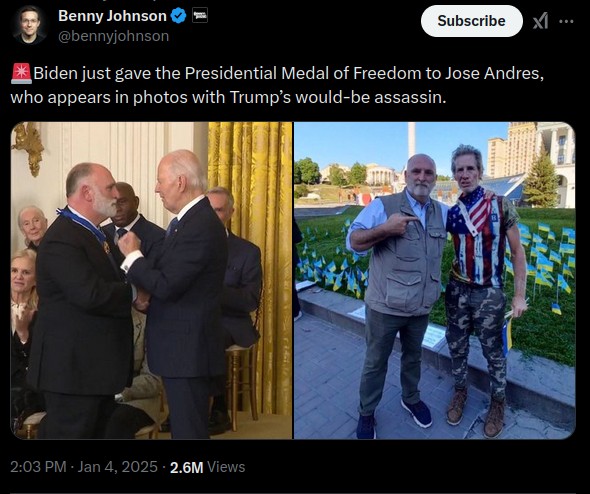This screenshot has height=494, width=590.
Task: Click the Ukrainian flags on the lawn
Action: 546,256
